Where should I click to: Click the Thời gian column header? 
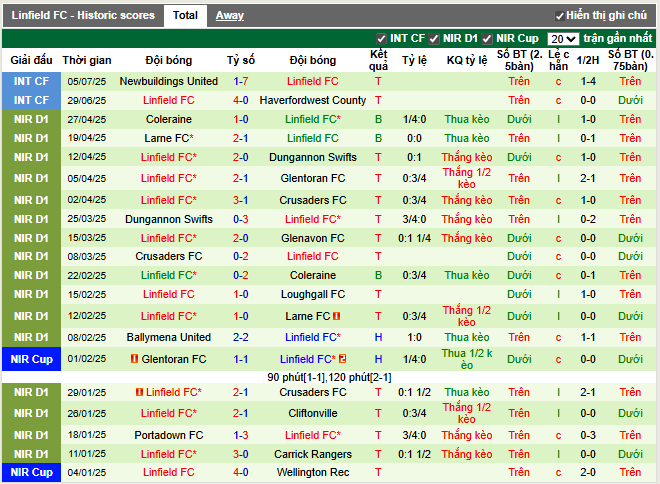tap(87, 60)
